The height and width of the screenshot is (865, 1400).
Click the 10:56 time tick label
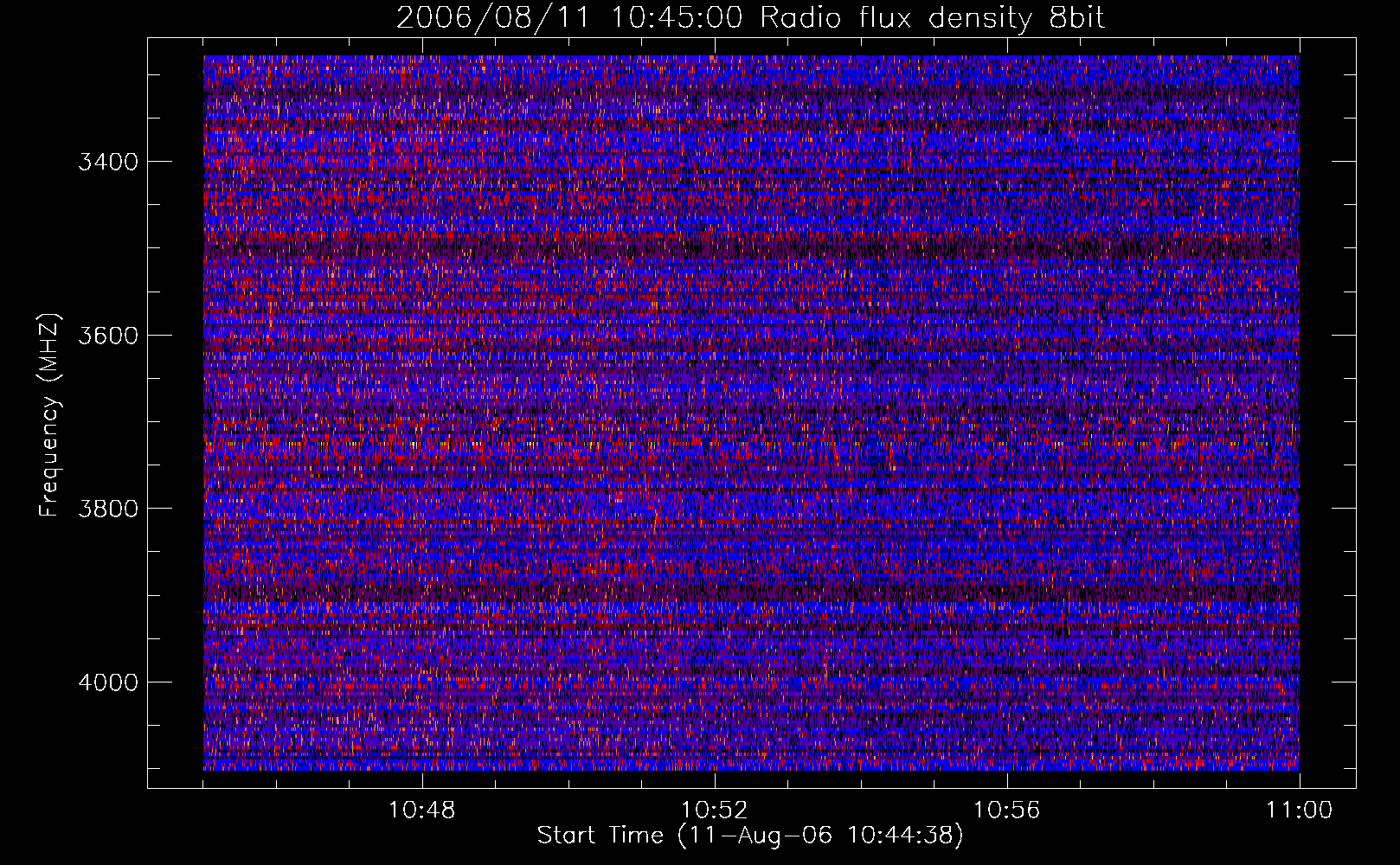pos(1007,811)
